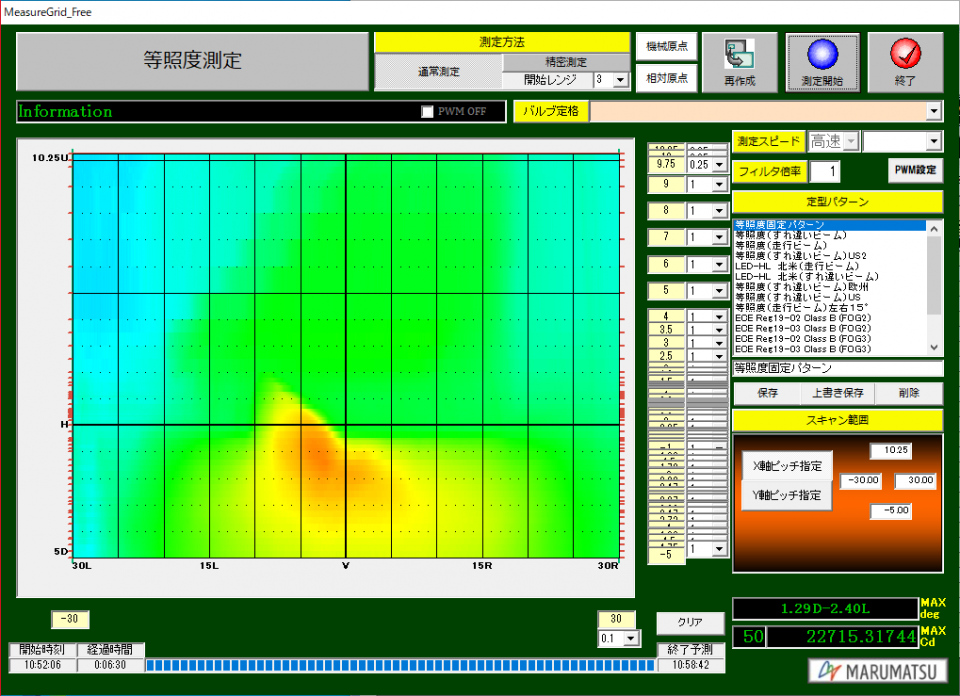Click the scan range right field 30.00
The height and width of the screenshot is (696, 960).
click(x=915, y=481)
